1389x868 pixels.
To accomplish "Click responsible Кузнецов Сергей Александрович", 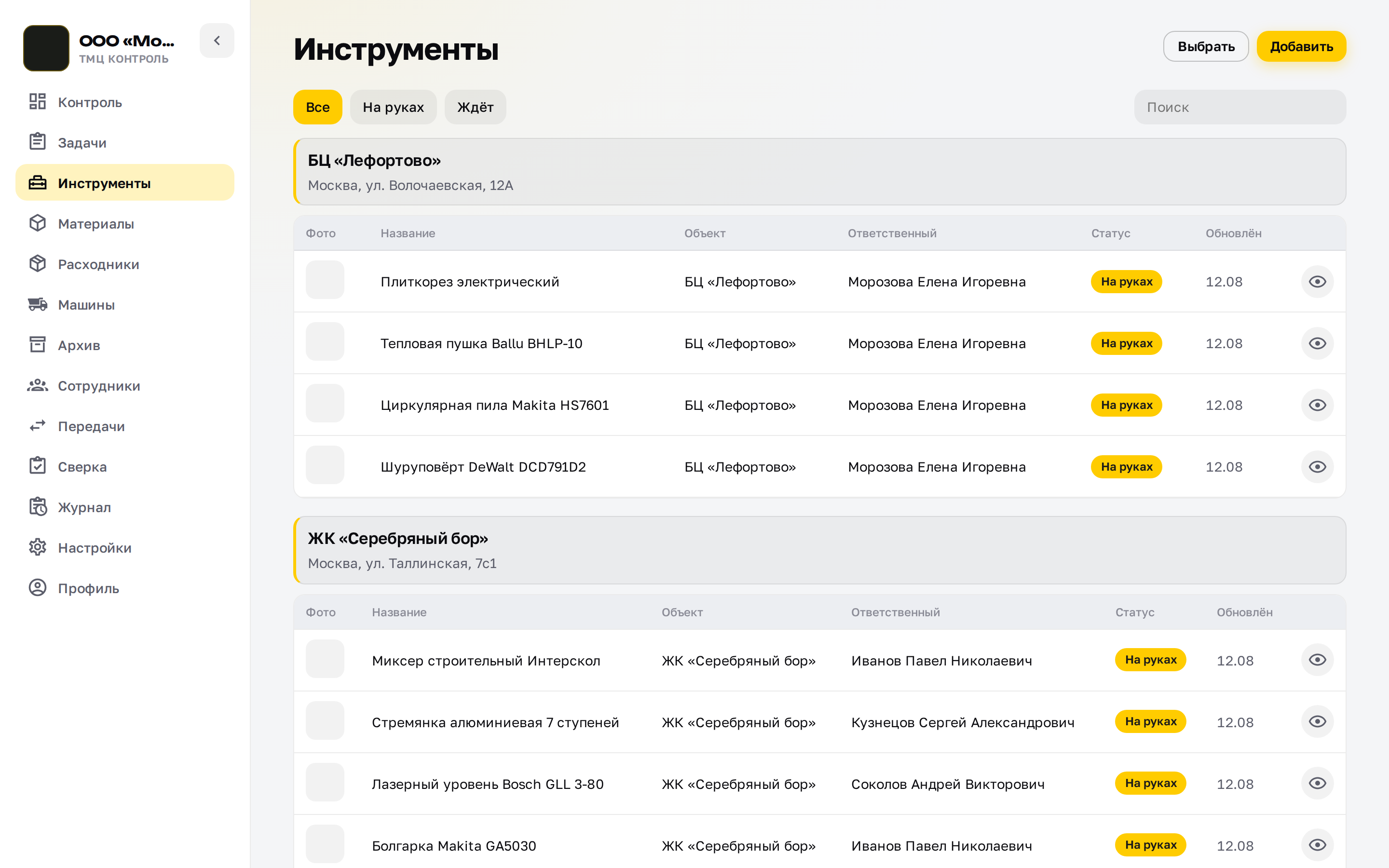I will 963,722.
